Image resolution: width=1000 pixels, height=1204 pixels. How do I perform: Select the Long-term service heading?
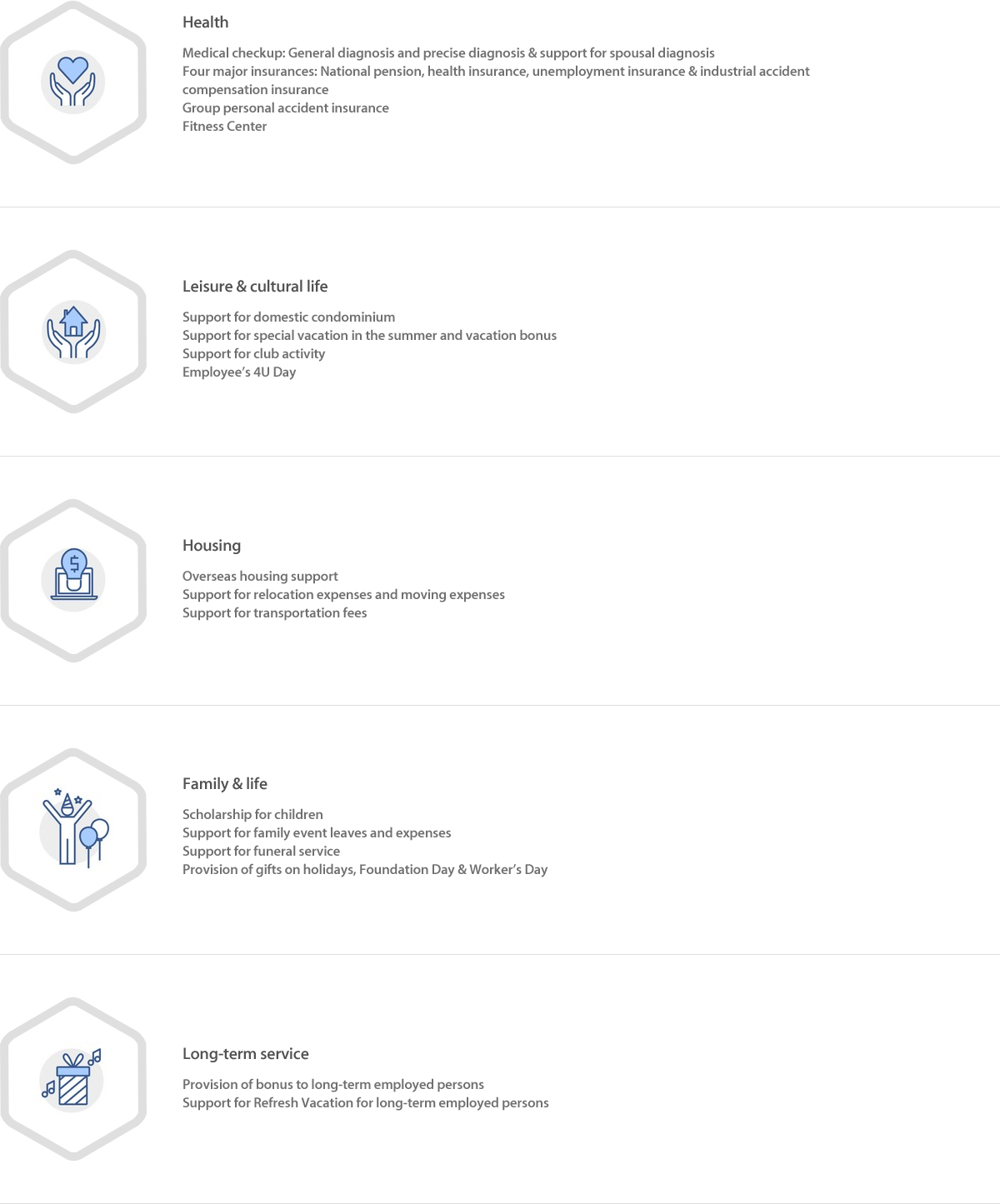246,1054
